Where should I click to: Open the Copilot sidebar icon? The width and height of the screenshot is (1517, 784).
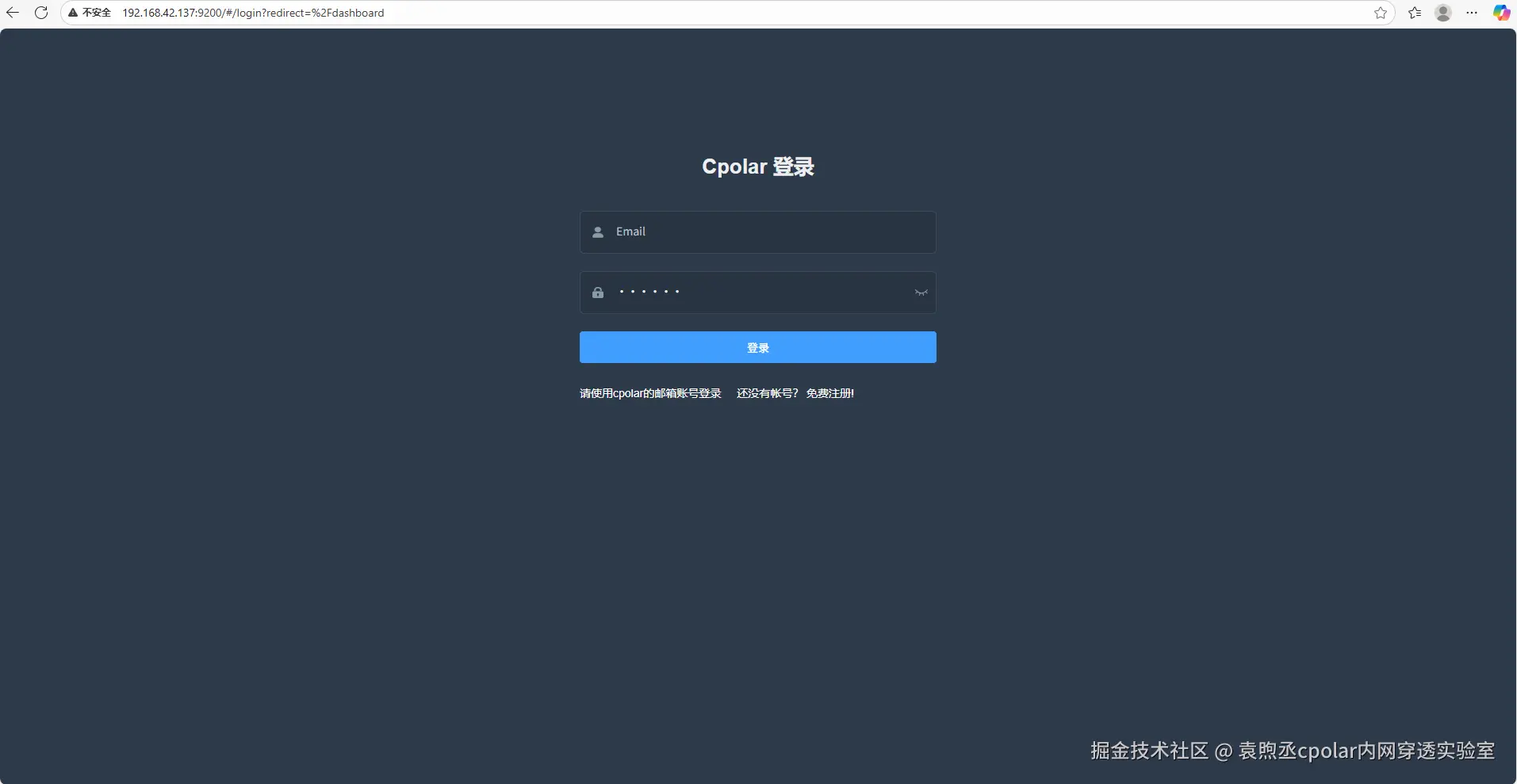[1501, 13]
